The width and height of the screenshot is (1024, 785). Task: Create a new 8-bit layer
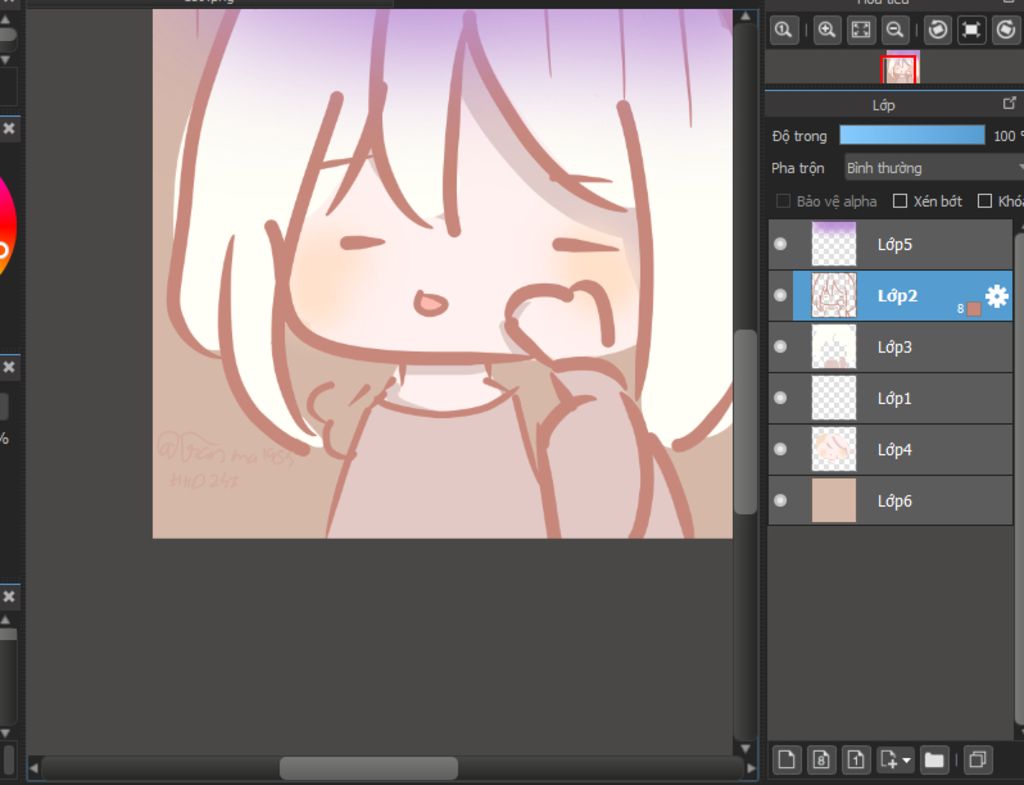coord(822,760)
